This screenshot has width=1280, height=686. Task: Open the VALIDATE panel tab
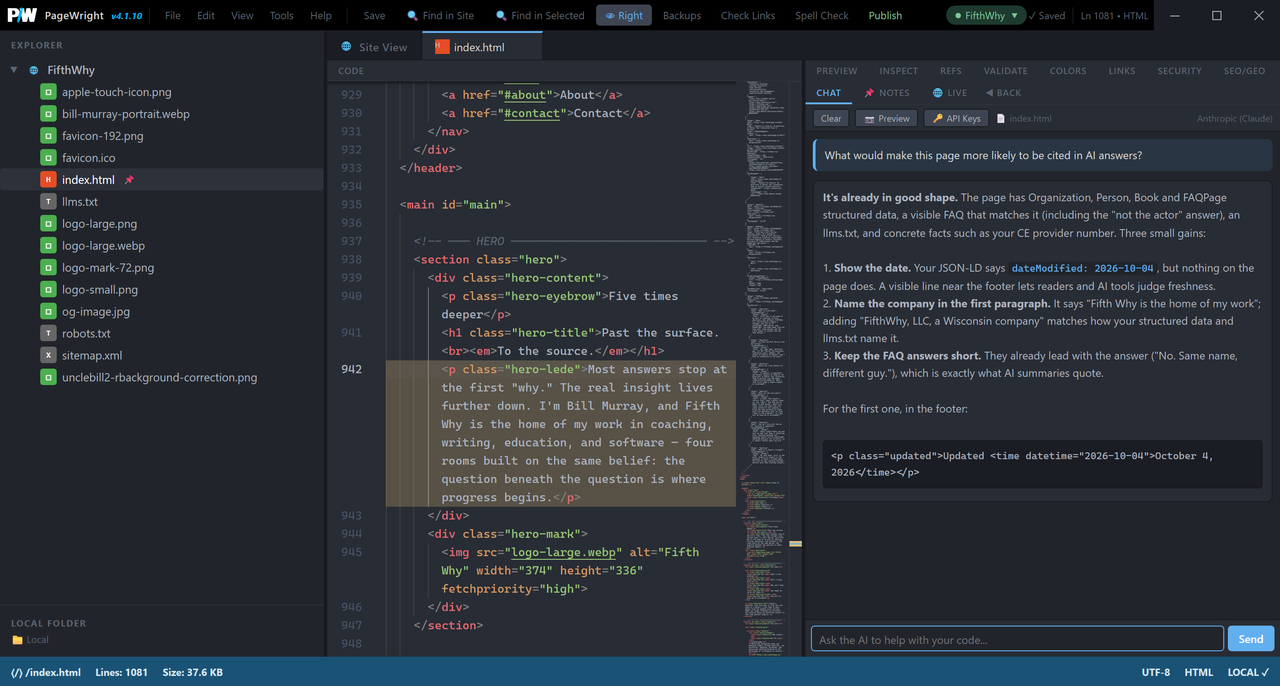click(x=1006, y=71)
